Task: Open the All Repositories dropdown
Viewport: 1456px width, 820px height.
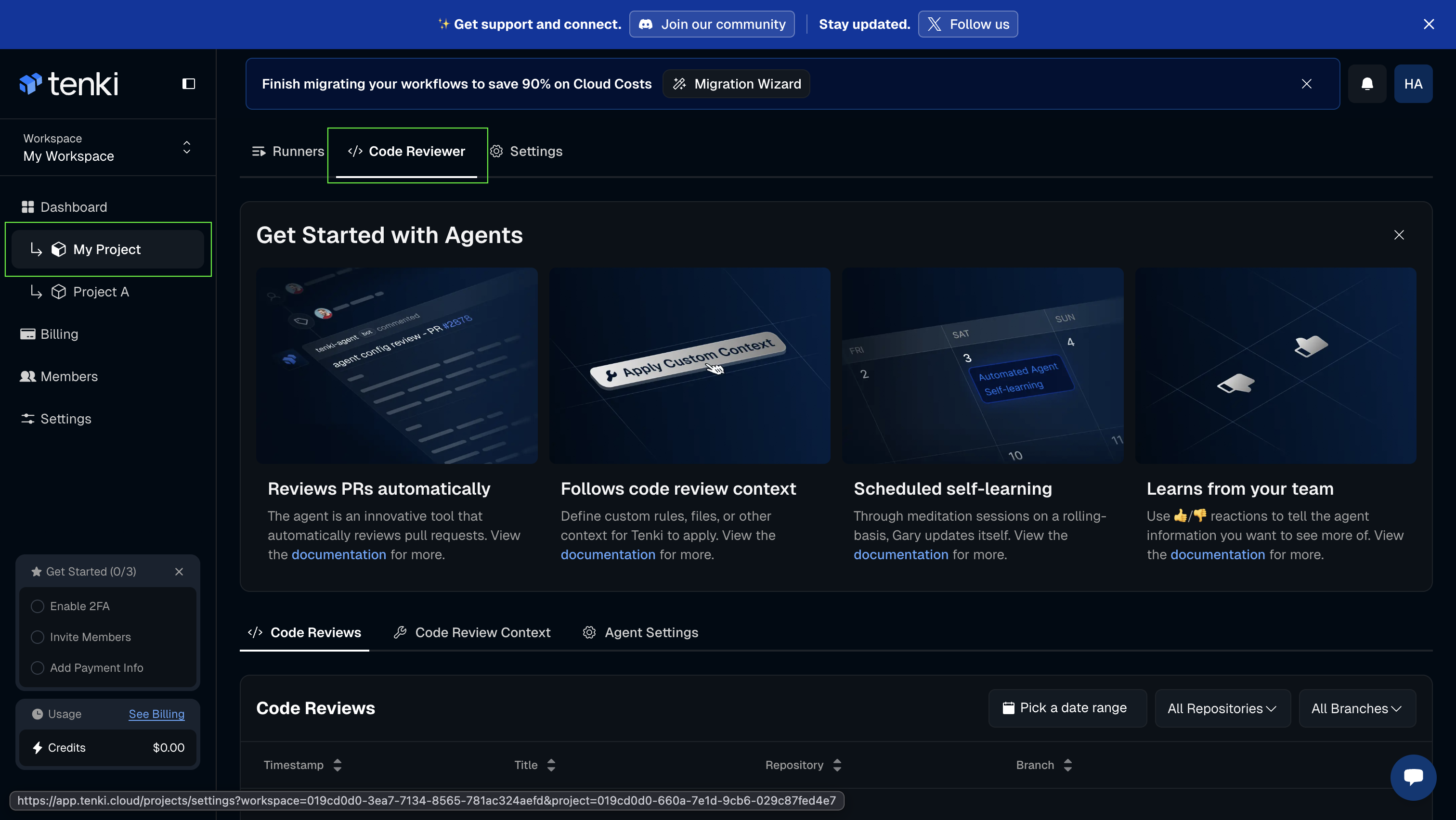Action: [x=1222, y=708]
